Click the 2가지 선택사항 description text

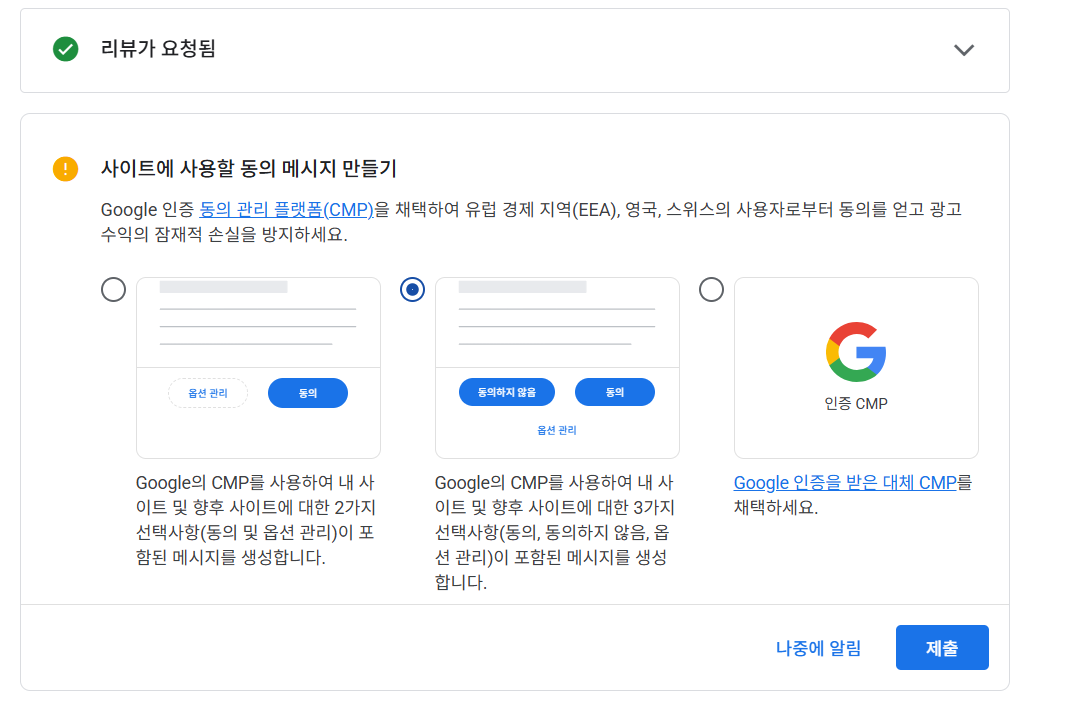point(256,520)
